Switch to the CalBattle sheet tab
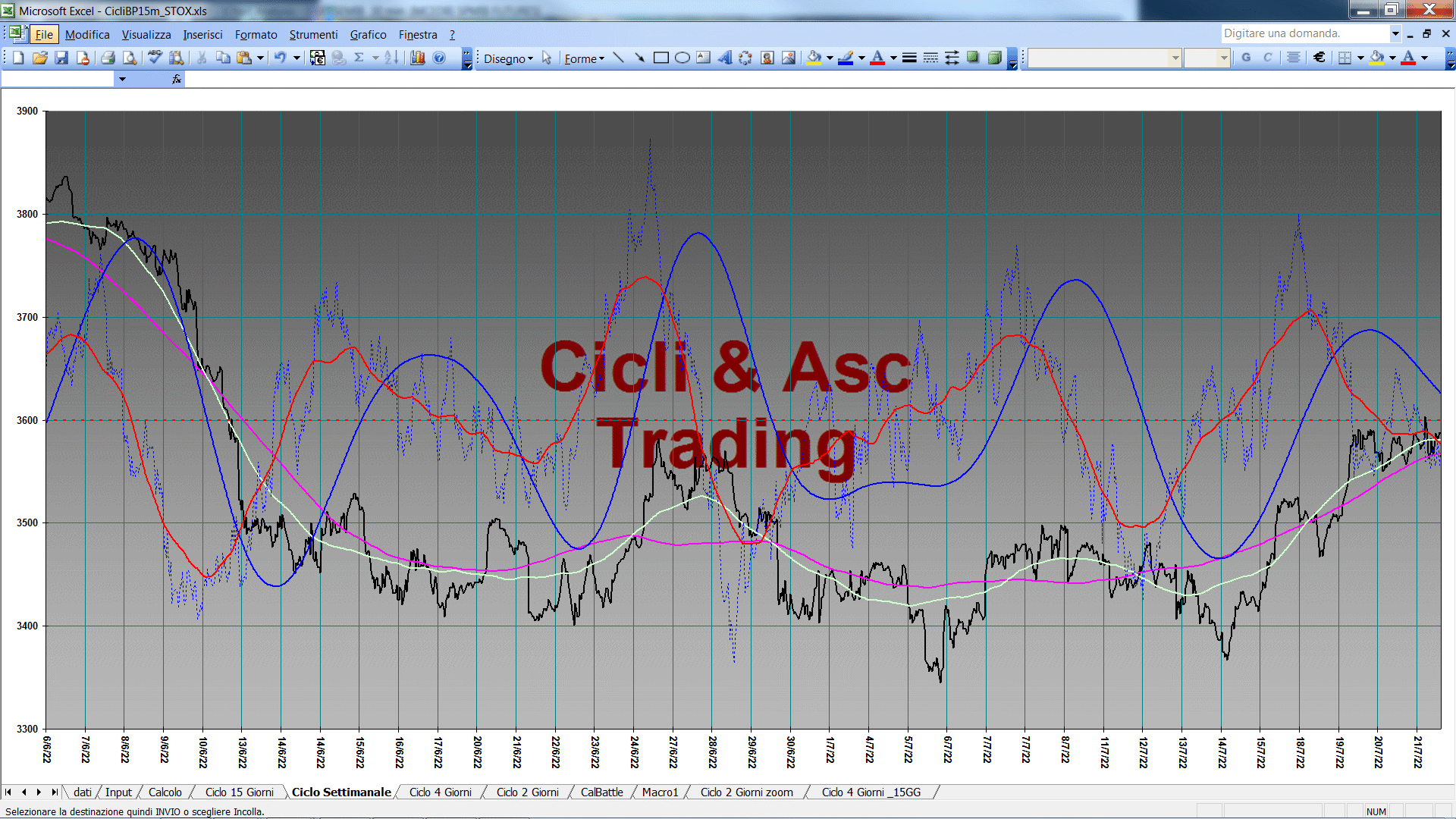Viewport: 1456px width, 819px height. 601,792
